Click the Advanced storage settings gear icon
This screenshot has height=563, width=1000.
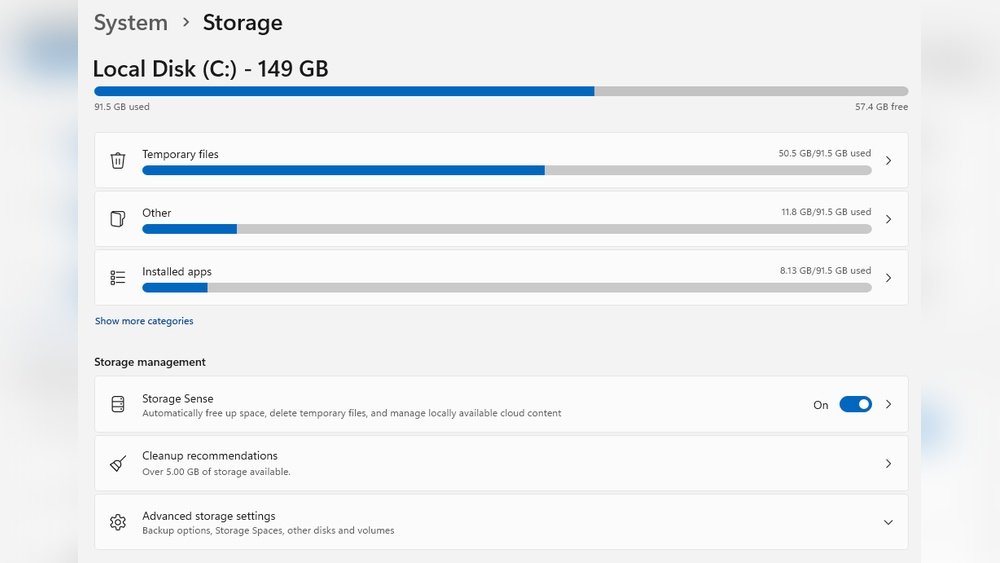click(118, 522)
